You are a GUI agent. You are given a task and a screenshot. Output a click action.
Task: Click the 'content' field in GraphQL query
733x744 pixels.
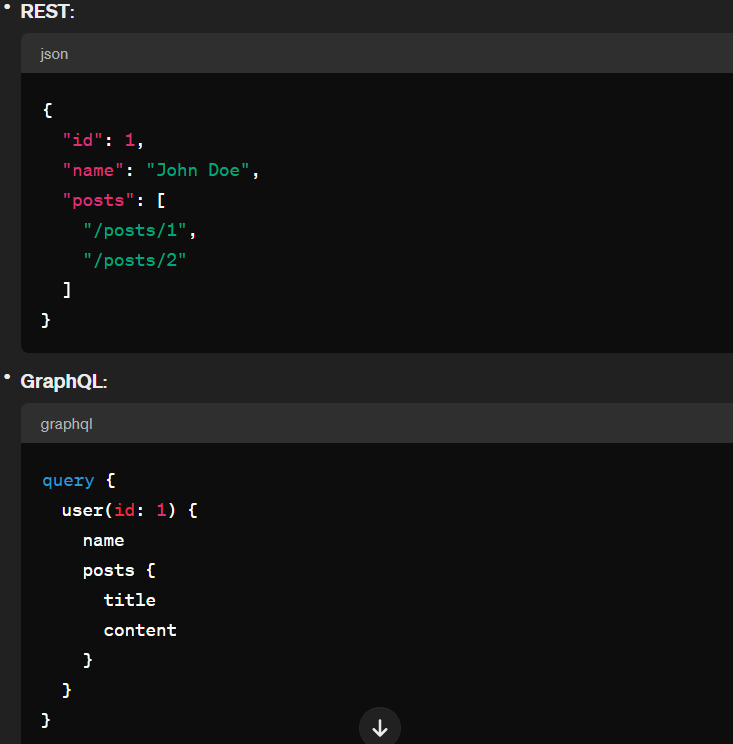click(x=140, y=630)
